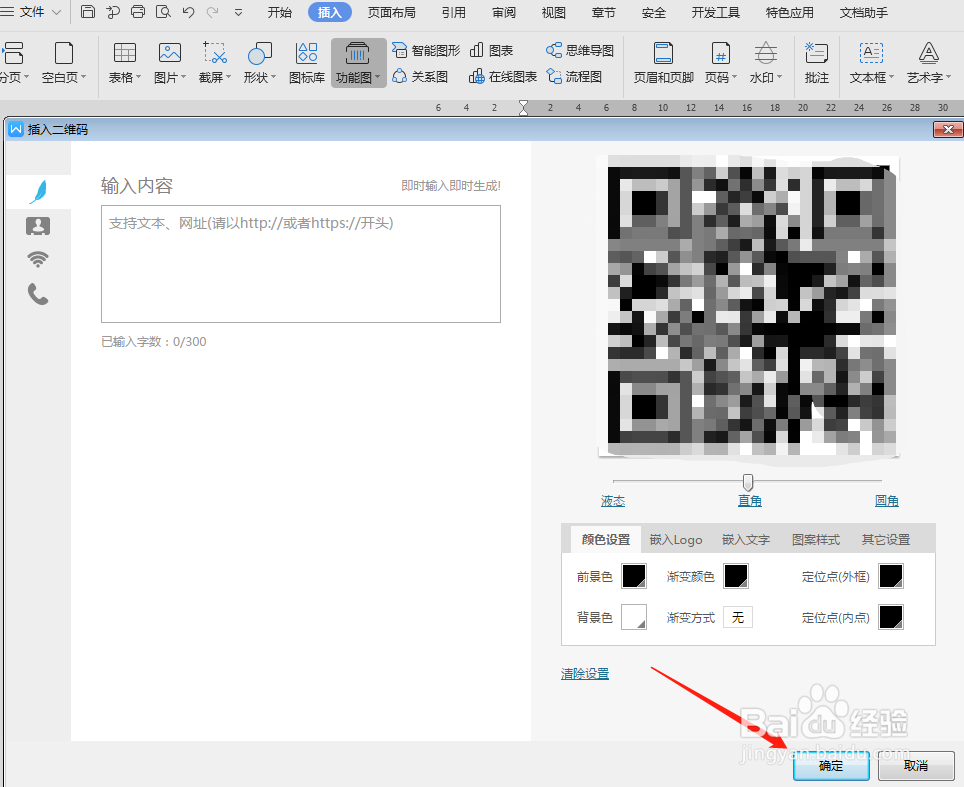Expand the quick access toolbar customize arrow
964x787 pixels.
(239, 12)
